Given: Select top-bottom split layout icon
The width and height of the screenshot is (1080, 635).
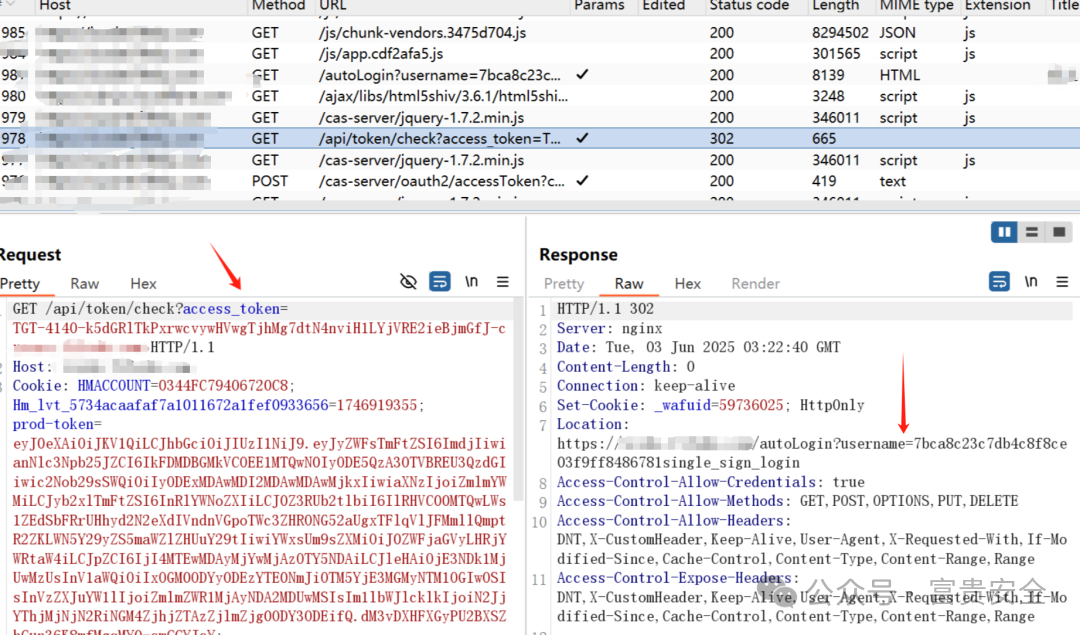Looking at the screenshot, I should [1032, 232].
